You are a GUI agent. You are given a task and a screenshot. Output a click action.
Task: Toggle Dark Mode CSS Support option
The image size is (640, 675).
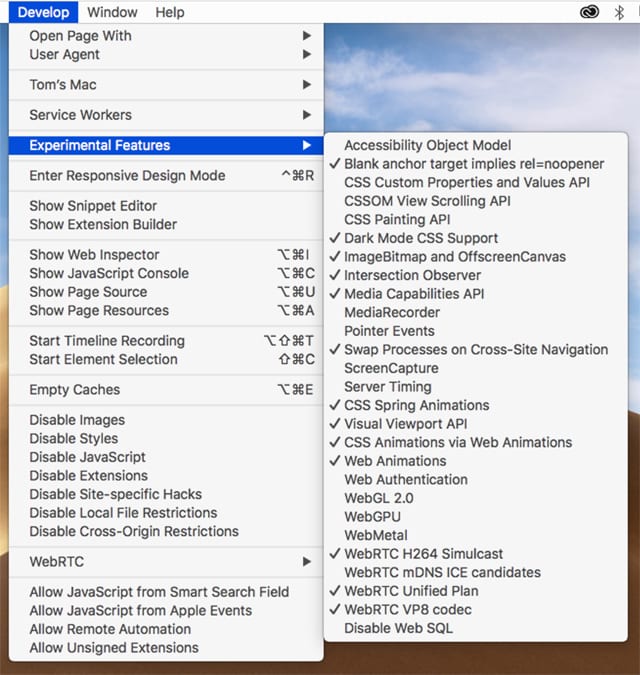(x=420, y=238)
